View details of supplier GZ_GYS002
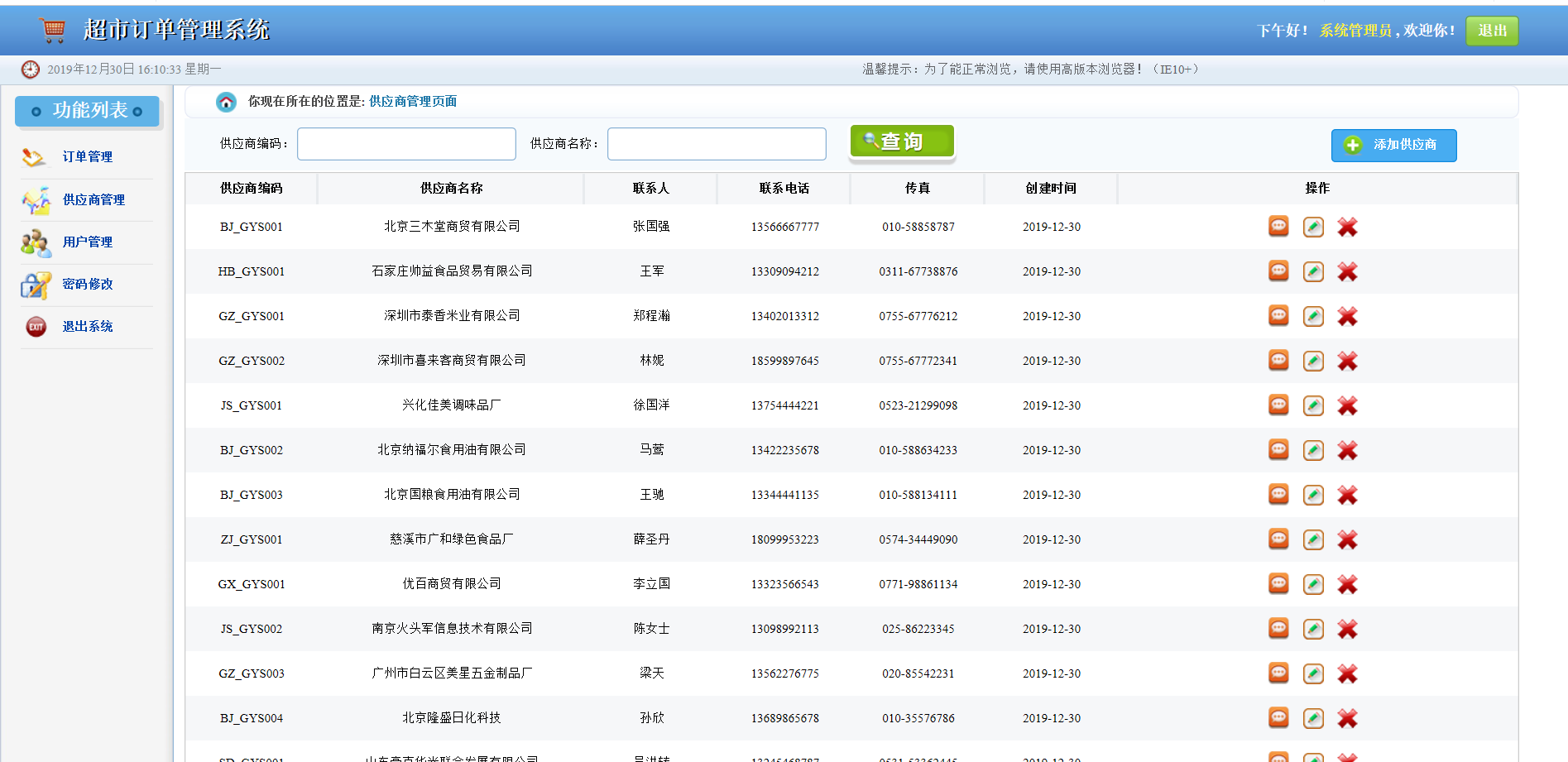The image size is (1568, 762). tap(1278, 360)
